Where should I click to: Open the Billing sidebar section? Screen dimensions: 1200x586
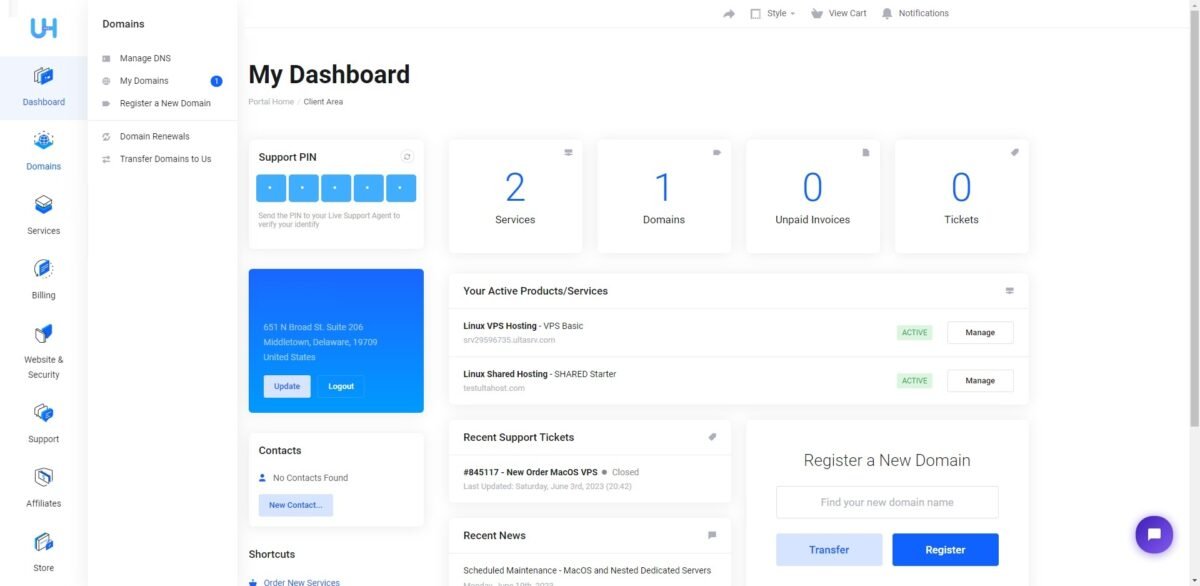tap(43, 280)
